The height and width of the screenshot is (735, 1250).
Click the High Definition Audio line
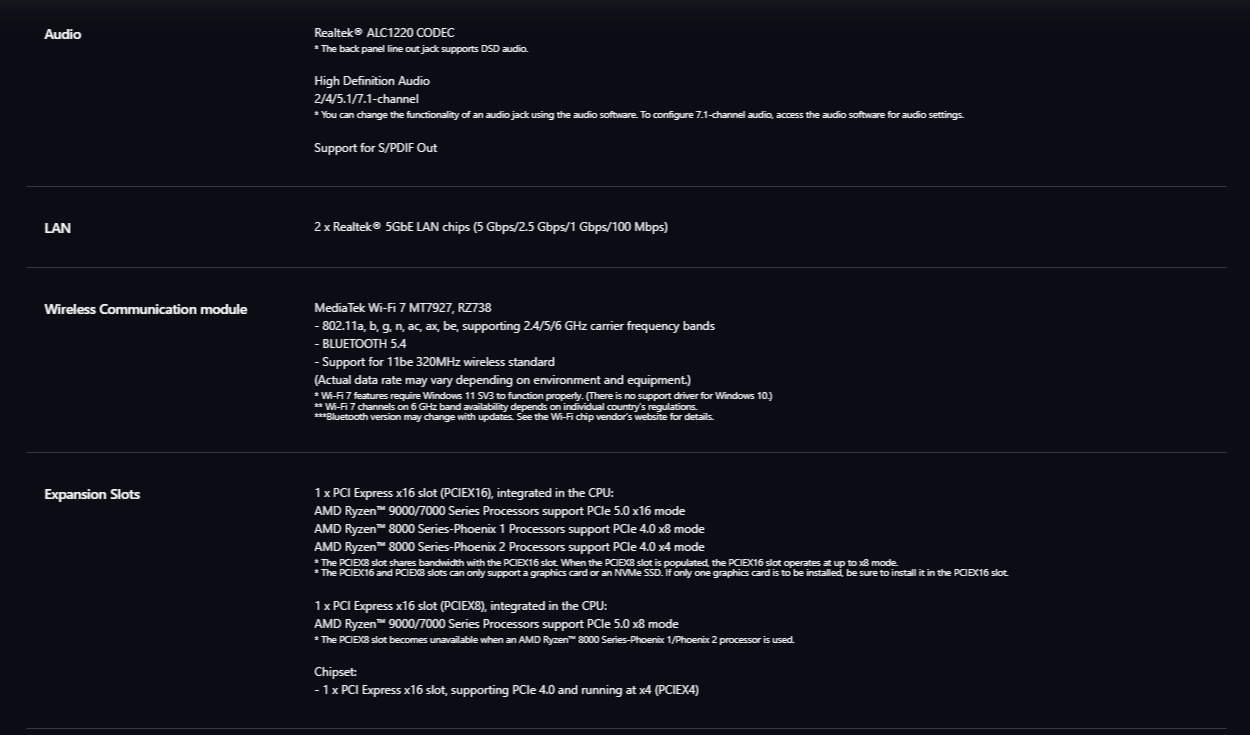tap(372, 81)
